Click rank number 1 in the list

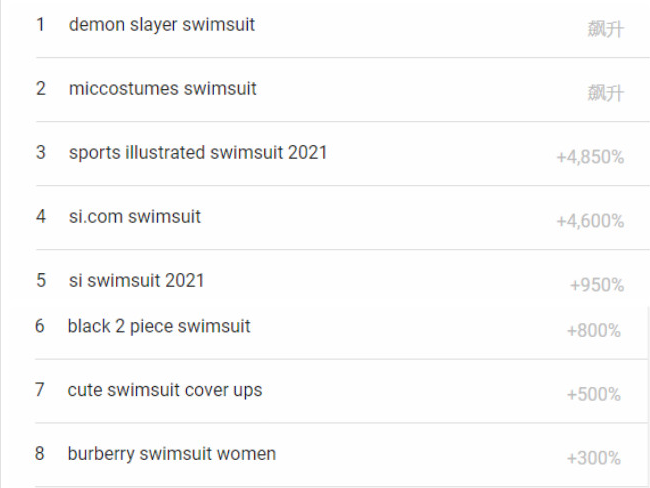[x=41, y=24]
